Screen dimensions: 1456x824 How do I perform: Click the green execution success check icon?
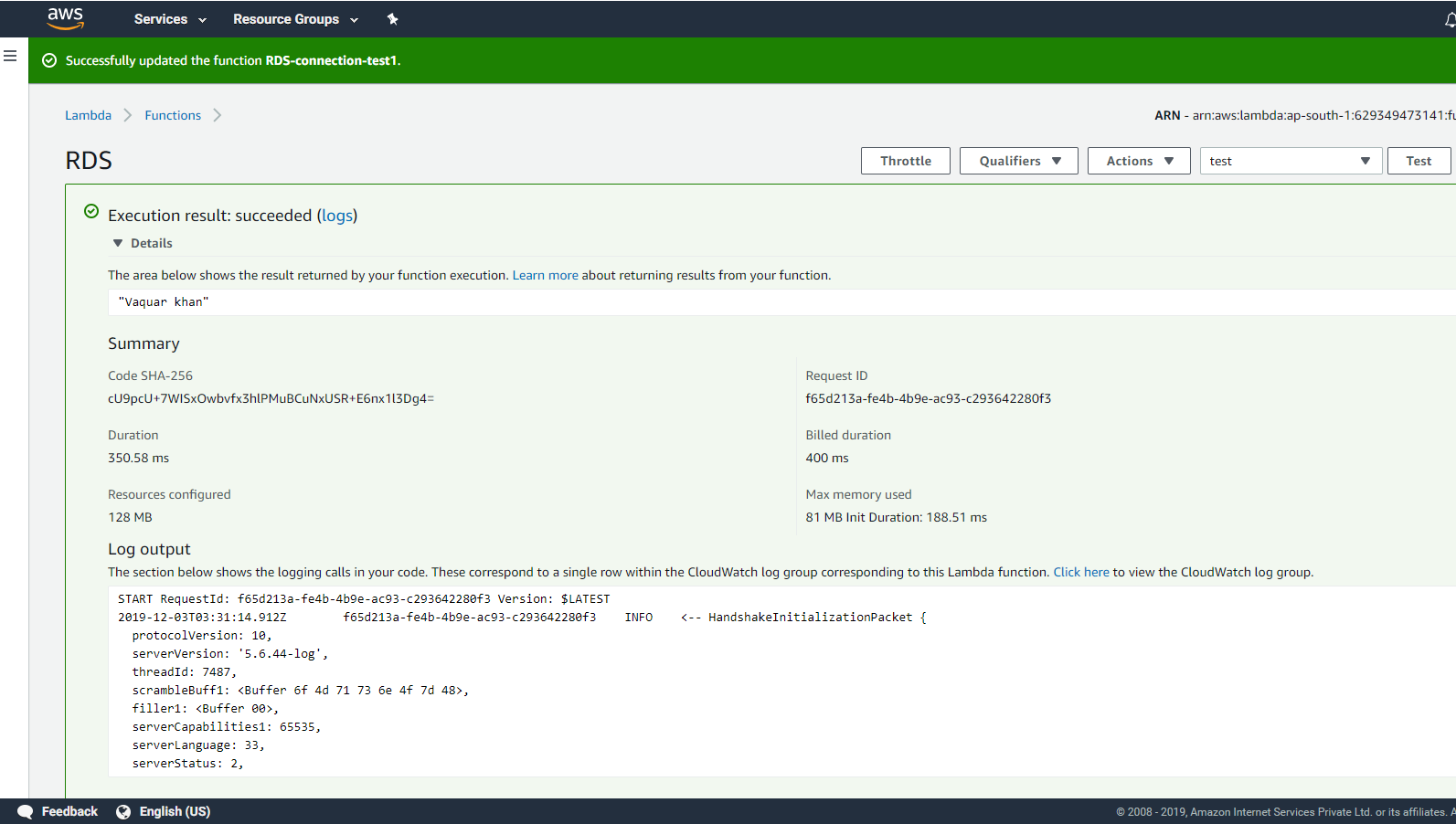(91, 212)
